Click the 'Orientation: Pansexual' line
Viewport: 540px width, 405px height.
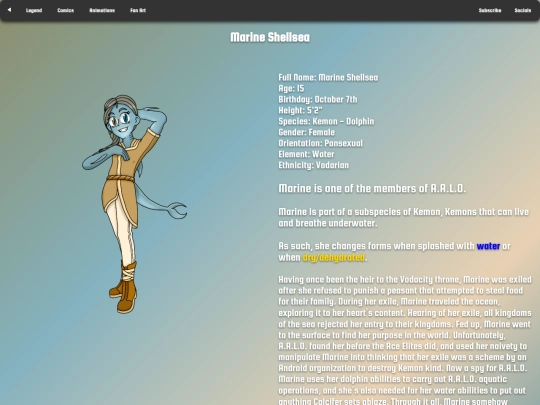tap(320, 143)
